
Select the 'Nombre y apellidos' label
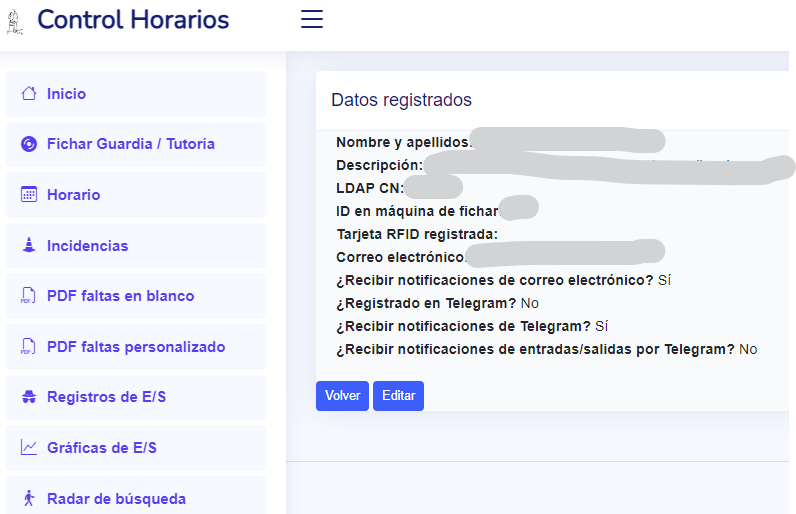[404, 142]
